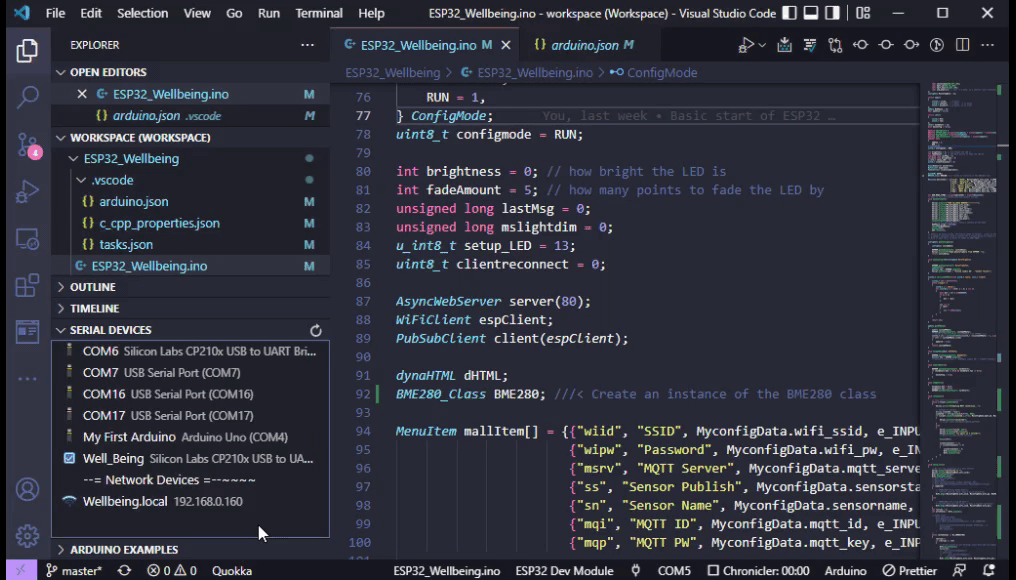1016x580 pixels.
Task: Toggle Secondary Side Bar layout button
Action: click(833, 13)
